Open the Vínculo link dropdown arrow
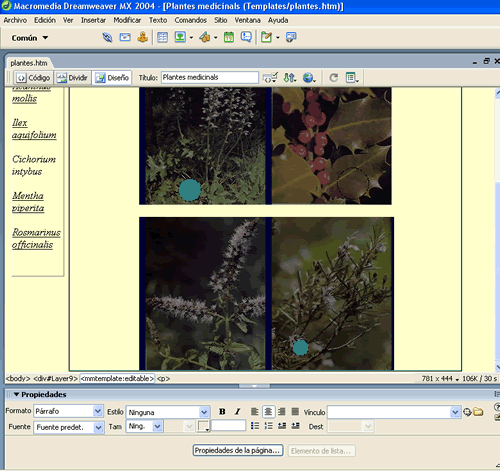The height and width of the screenshot is (471, 500). [x=455, y=412]
